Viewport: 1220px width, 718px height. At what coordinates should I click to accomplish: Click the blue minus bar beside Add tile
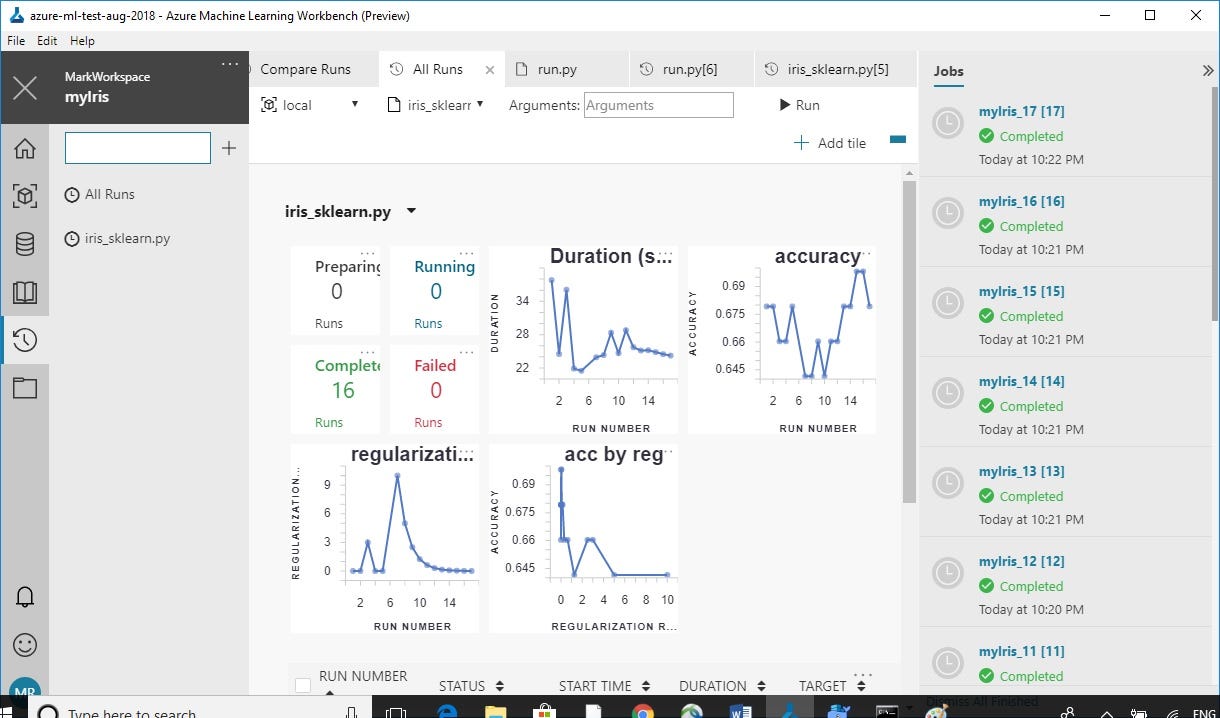(897, 140)
